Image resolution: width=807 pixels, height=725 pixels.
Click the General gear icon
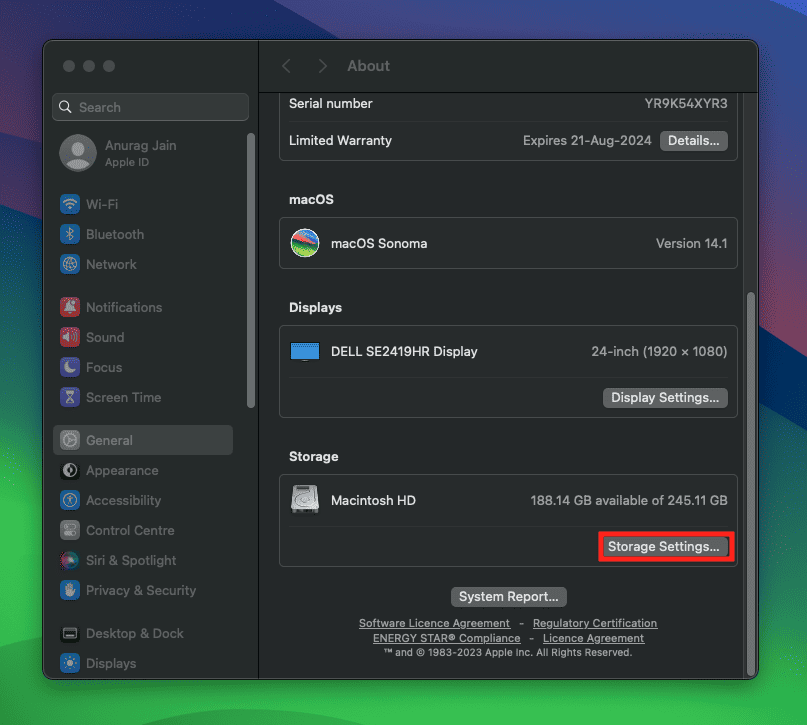coord(70,440)
